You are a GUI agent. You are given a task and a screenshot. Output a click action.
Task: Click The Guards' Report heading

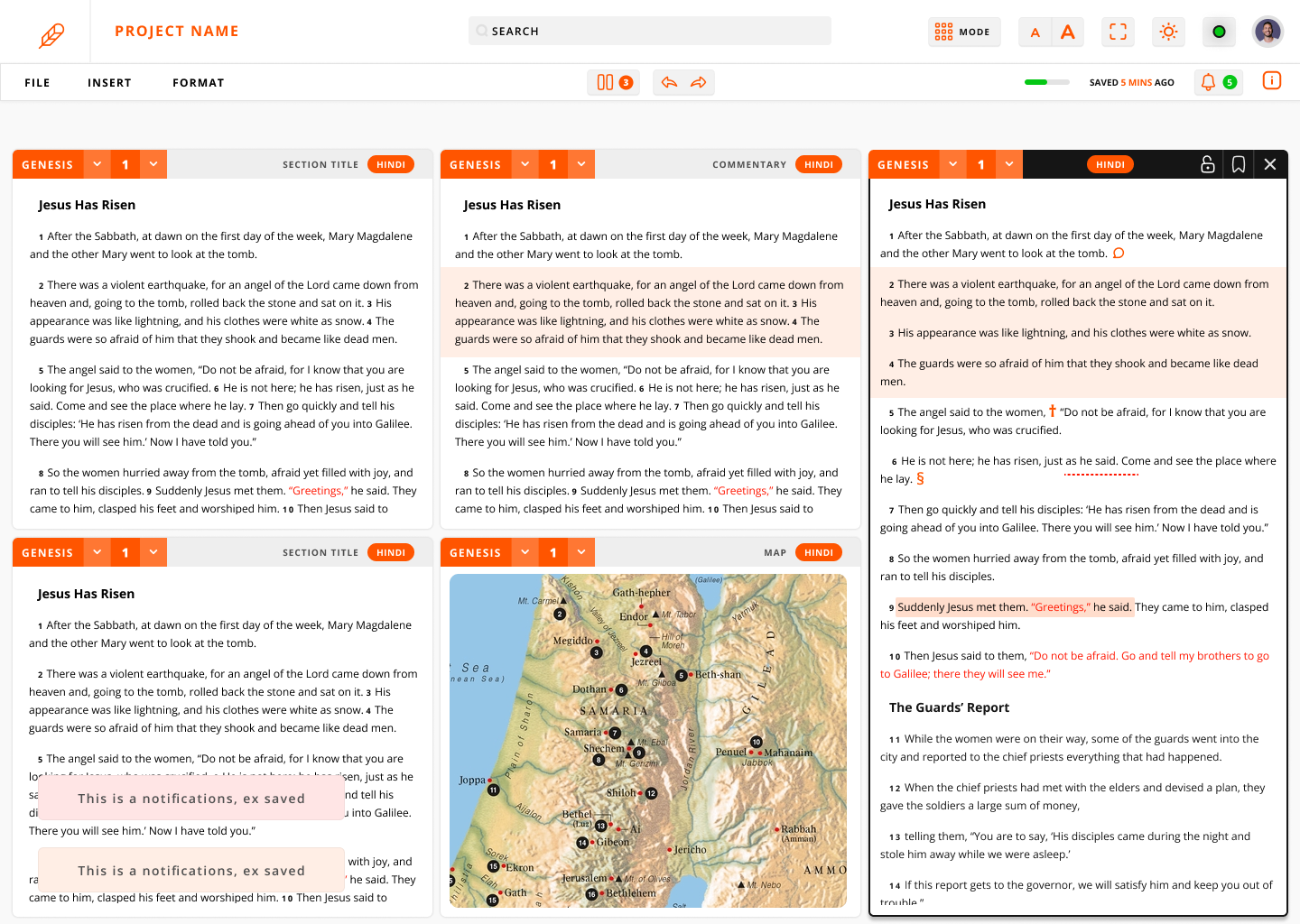(949, 707)
